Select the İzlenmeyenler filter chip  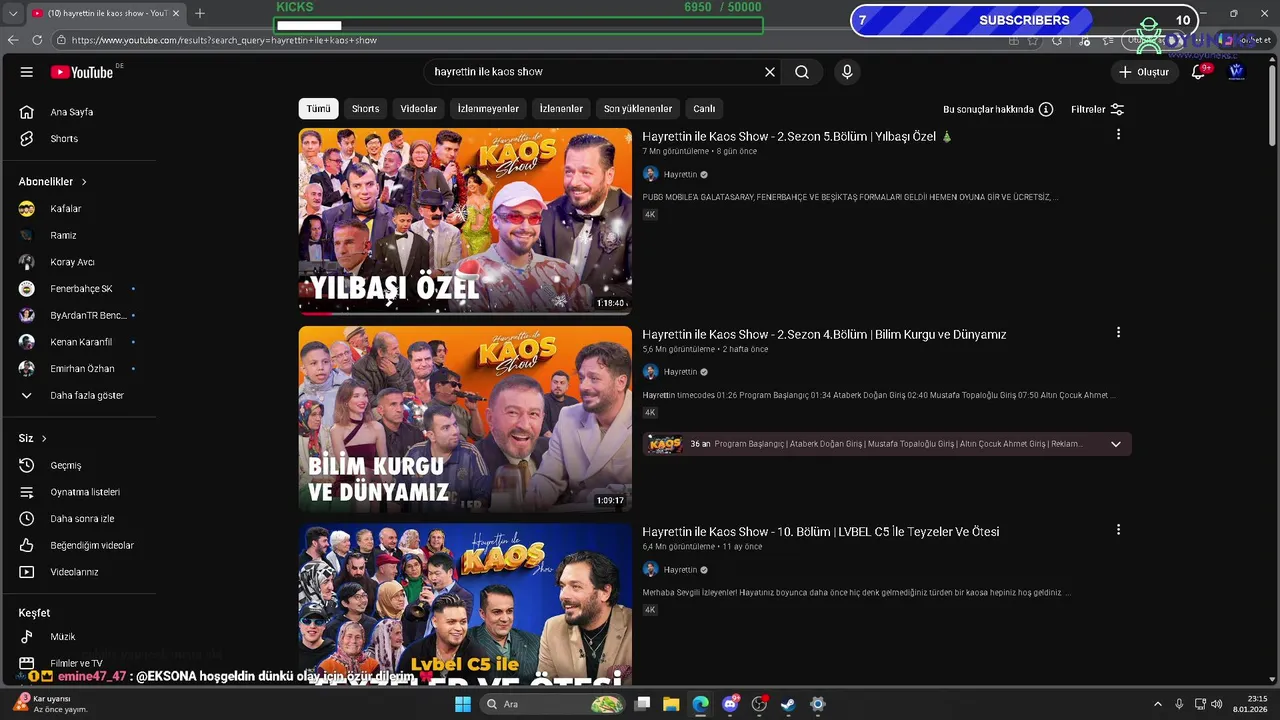[488, 109]
